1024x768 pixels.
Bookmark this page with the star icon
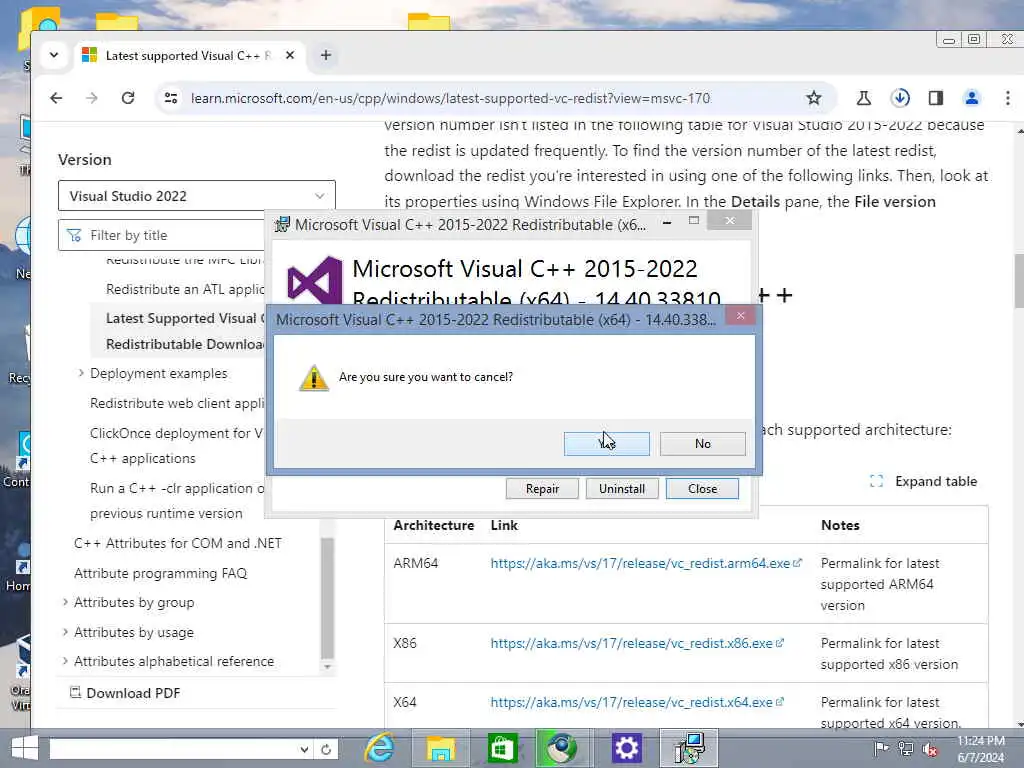tap(813, 98)
